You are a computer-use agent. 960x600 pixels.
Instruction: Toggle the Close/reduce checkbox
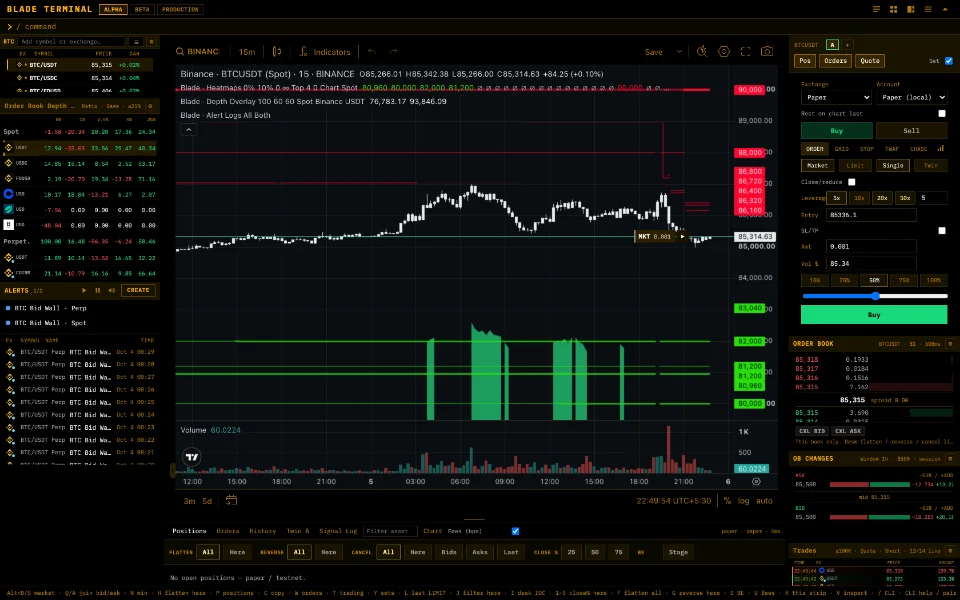852,182
